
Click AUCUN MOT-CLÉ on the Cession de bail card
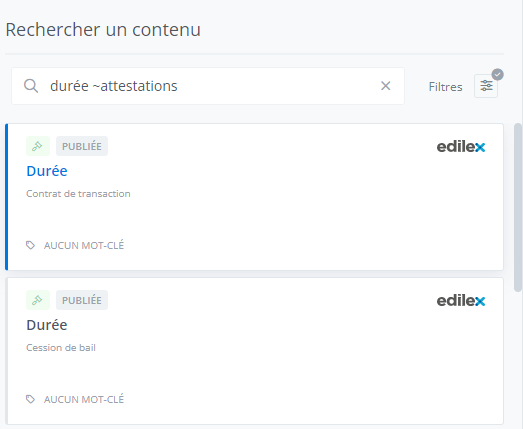pyautogui.click(x=84, y=400)
